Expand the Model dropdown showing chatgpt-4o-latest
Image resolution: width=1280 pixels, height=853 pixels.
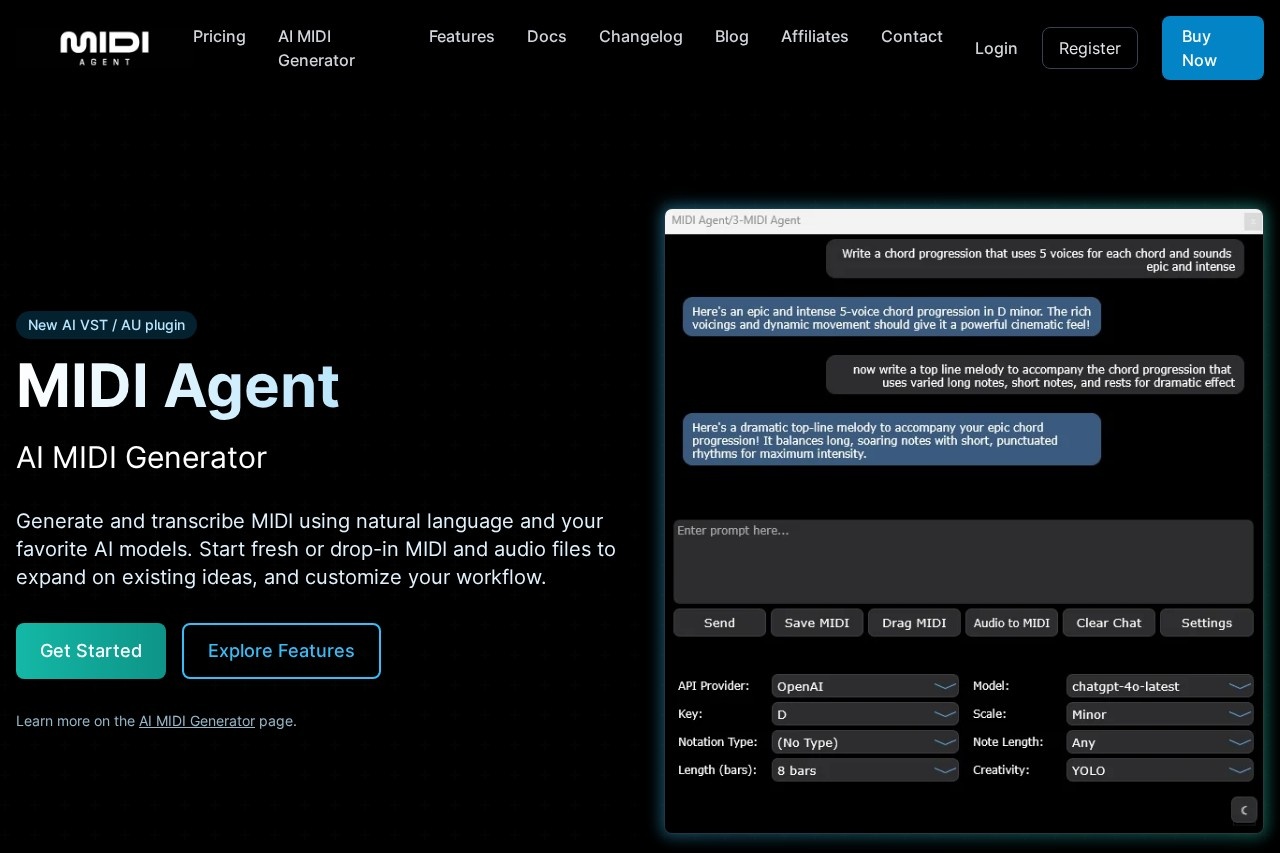tap(1159, 685)
